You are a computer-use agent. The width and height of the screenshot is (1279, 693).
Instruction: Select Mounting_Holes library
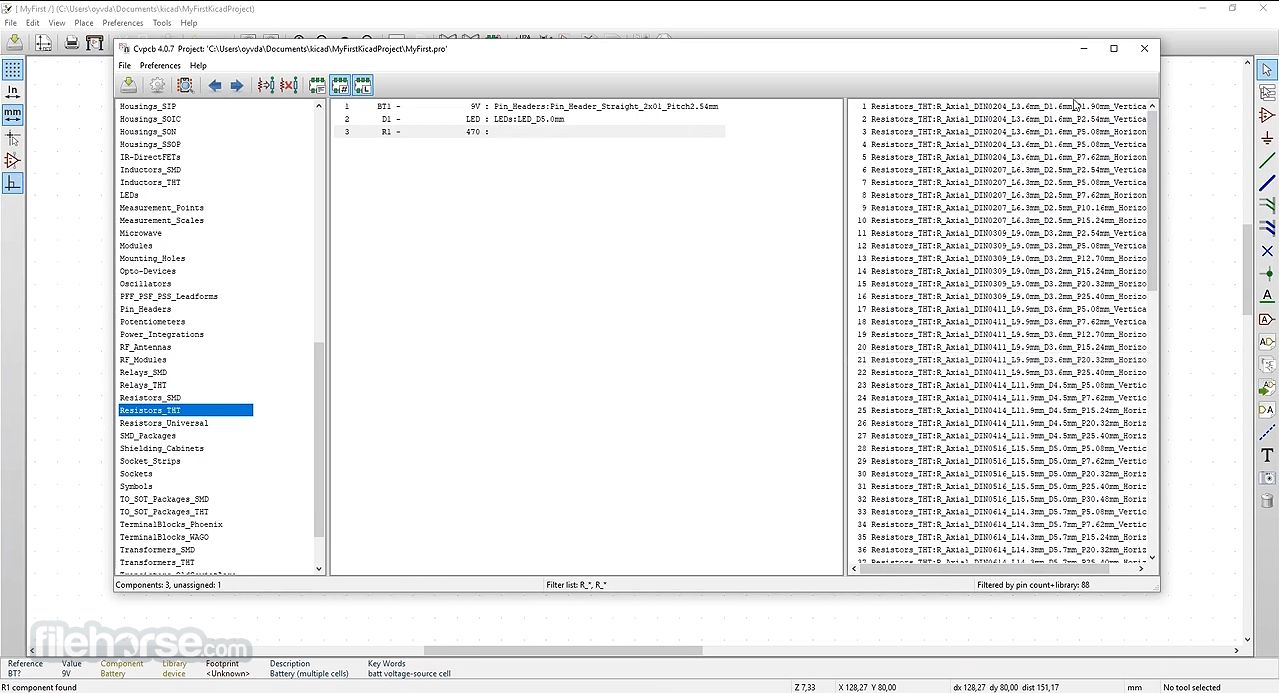coord(152,258)
